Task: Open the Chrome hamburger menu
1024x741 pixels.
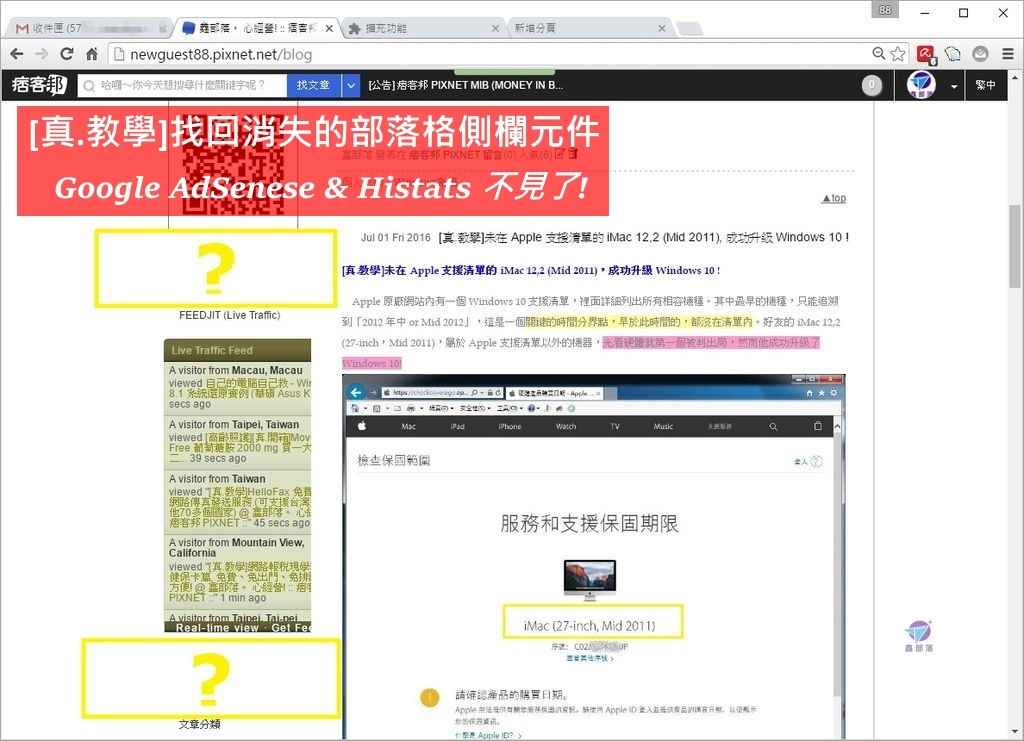Action: (x=1008, y=54)
